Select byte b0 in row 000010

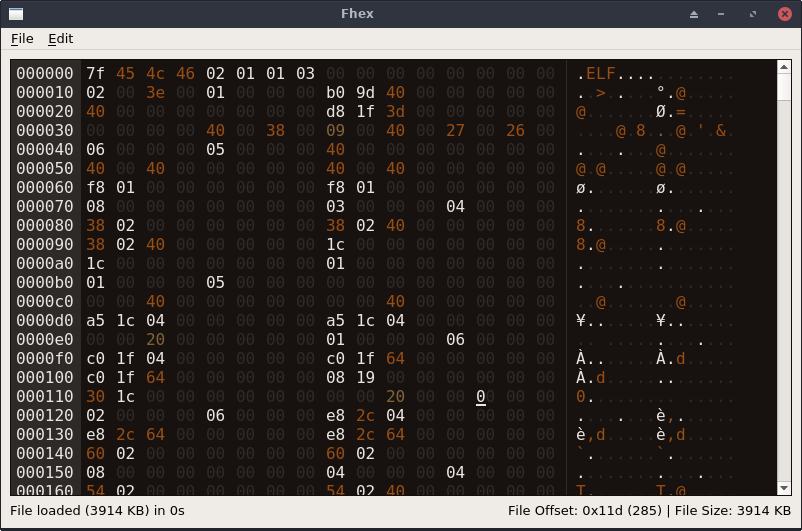point(335,93)
